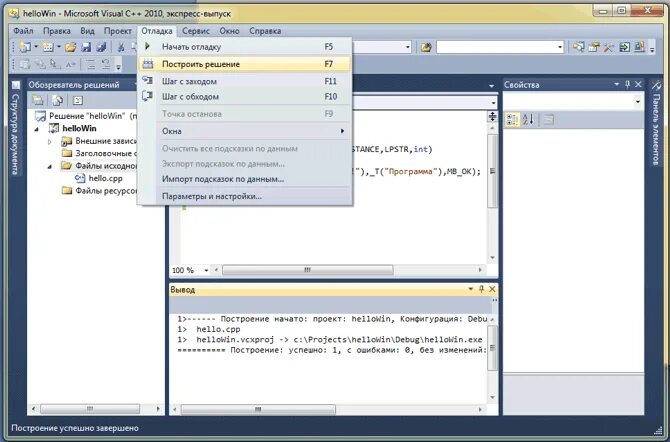Click the Output panel vertical scroll down arrow
Viewport: 670px width, 442px height.
tap(492, 398)
